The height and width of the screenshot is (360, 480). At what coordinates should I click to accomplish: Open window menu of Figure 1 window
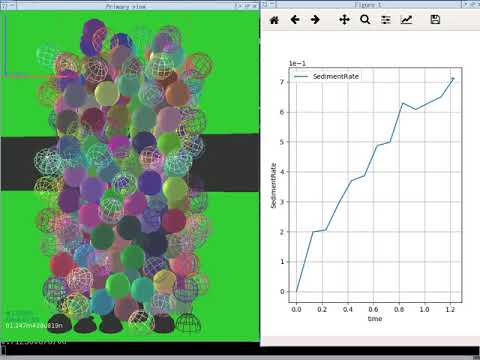click(264, 4)
